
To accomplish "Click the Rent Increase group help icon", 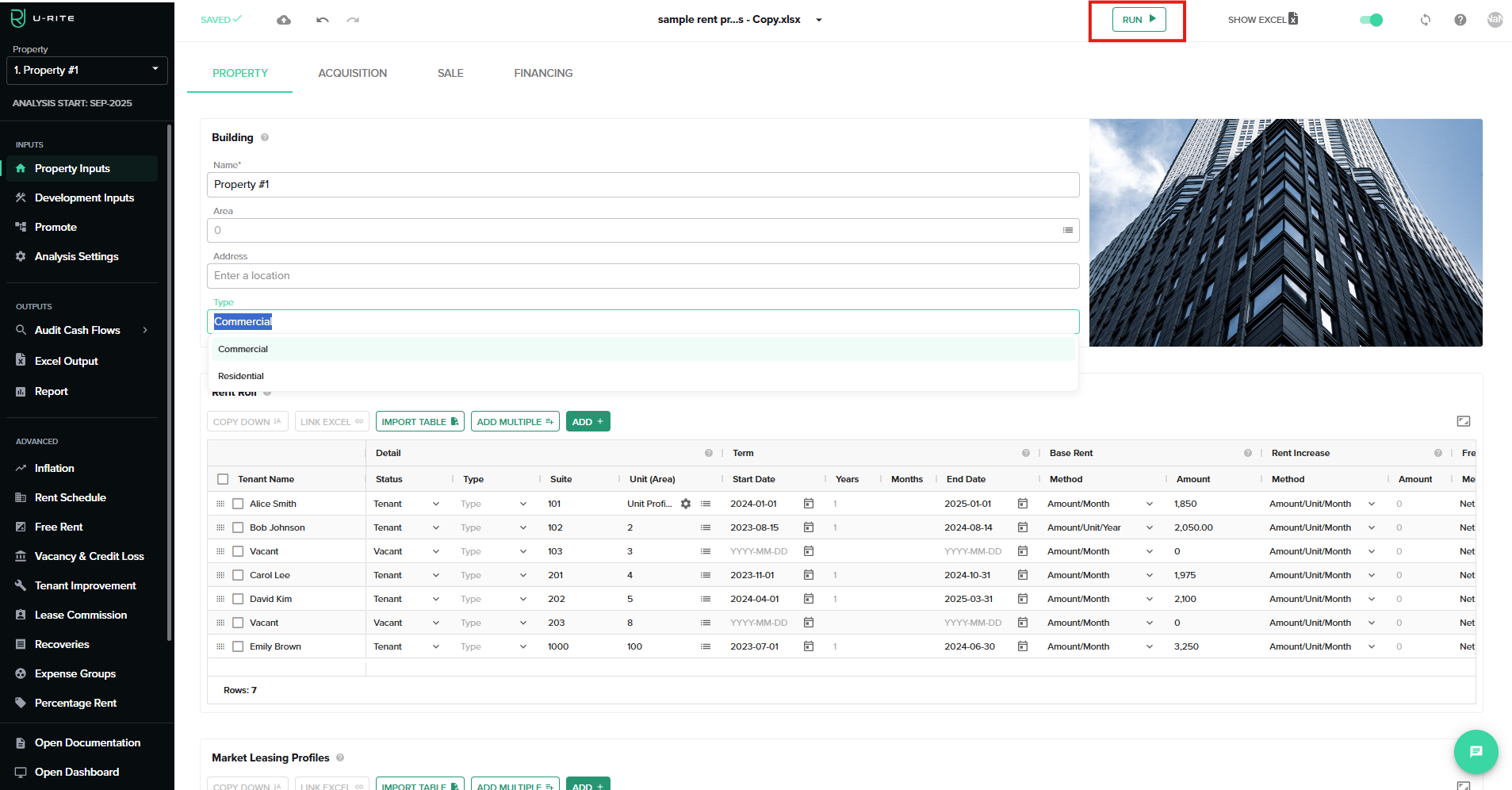I will coord(1438,453).
